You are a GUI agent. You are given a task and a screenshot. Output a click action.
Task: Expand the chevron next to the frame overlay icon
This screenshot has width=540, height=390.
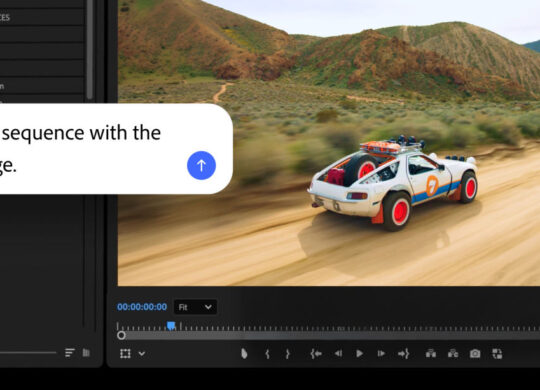(142, 353)
